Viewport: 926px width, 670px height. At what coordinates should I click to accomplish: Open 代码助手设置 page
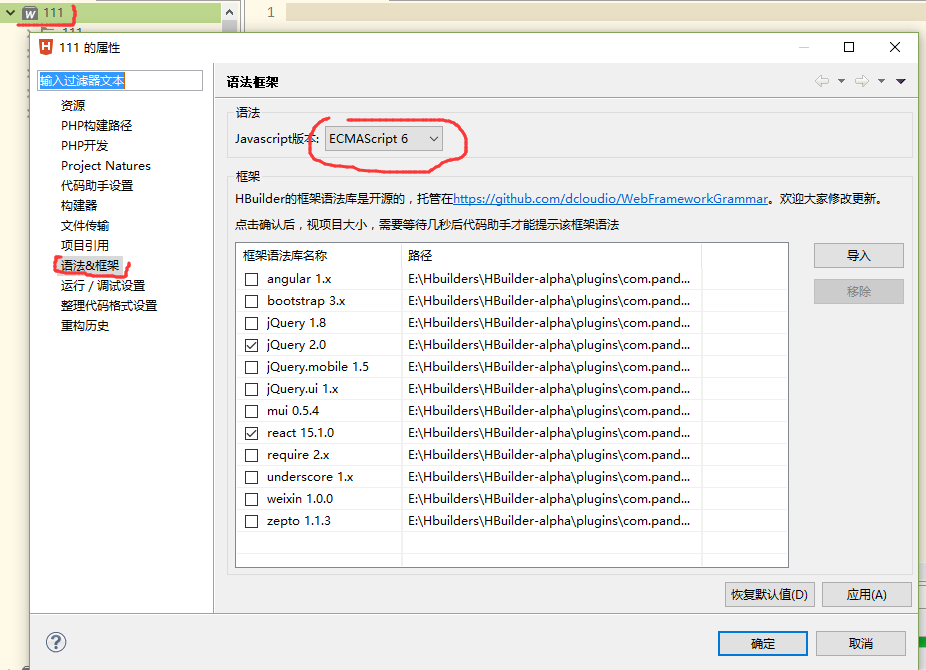[97, 185]
